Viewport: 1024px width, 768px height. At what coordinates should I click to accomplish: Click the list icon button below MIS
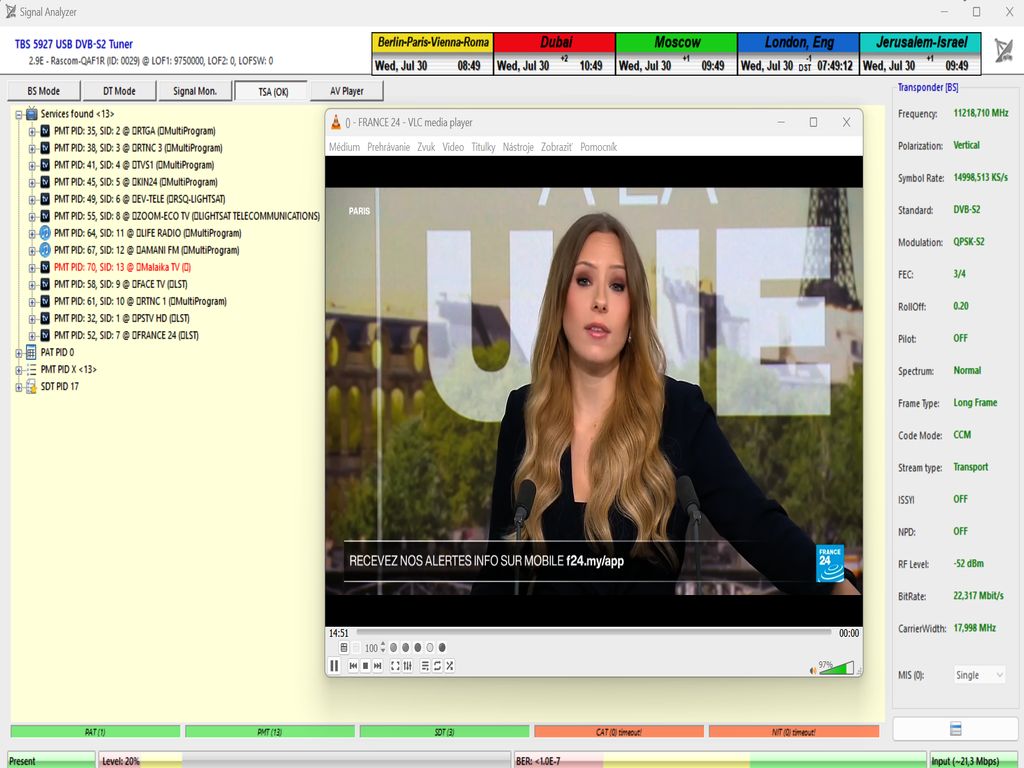[x=955, y=729]
